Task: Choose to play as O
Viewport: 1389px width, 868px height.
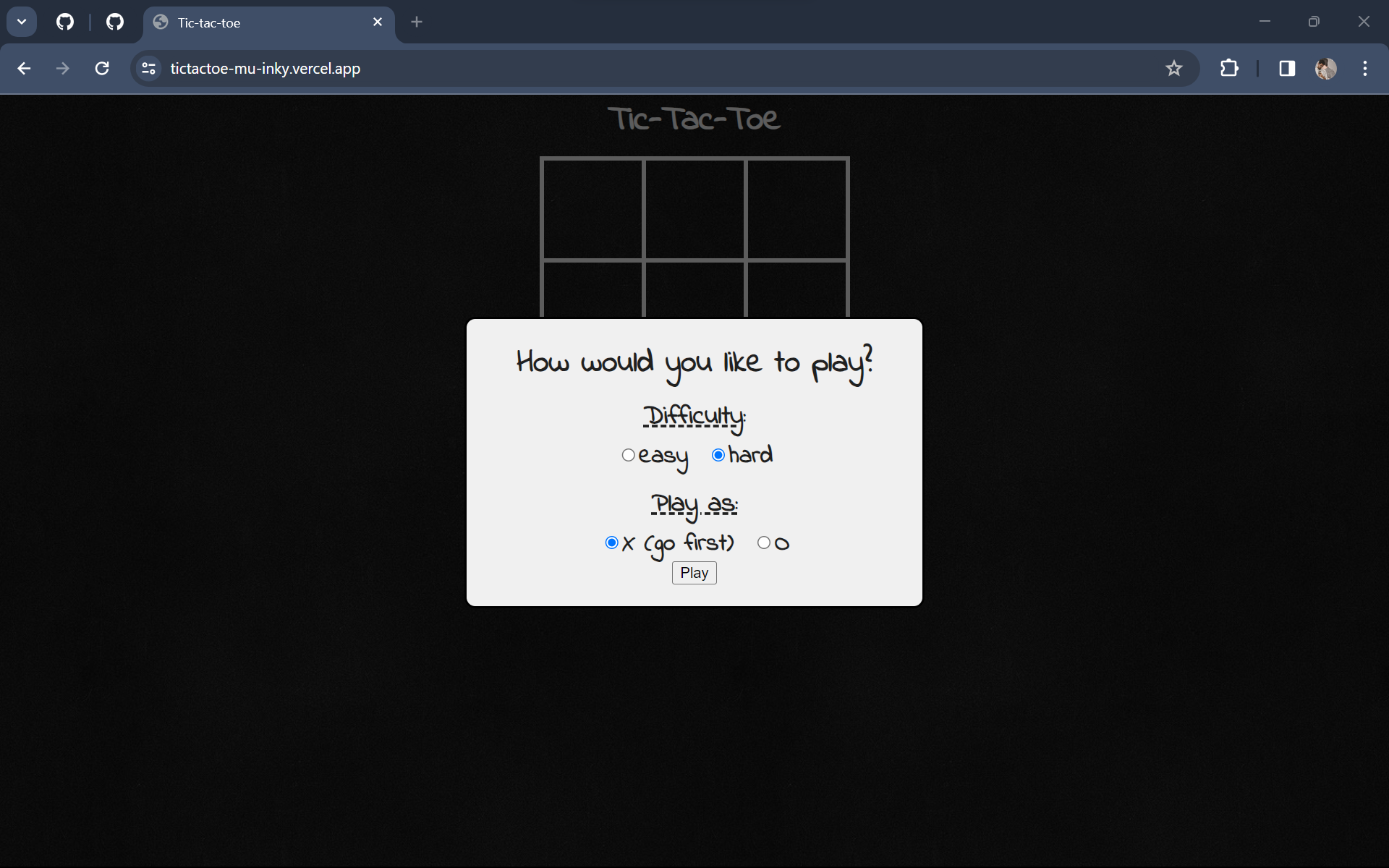Action: pos(763,542)
